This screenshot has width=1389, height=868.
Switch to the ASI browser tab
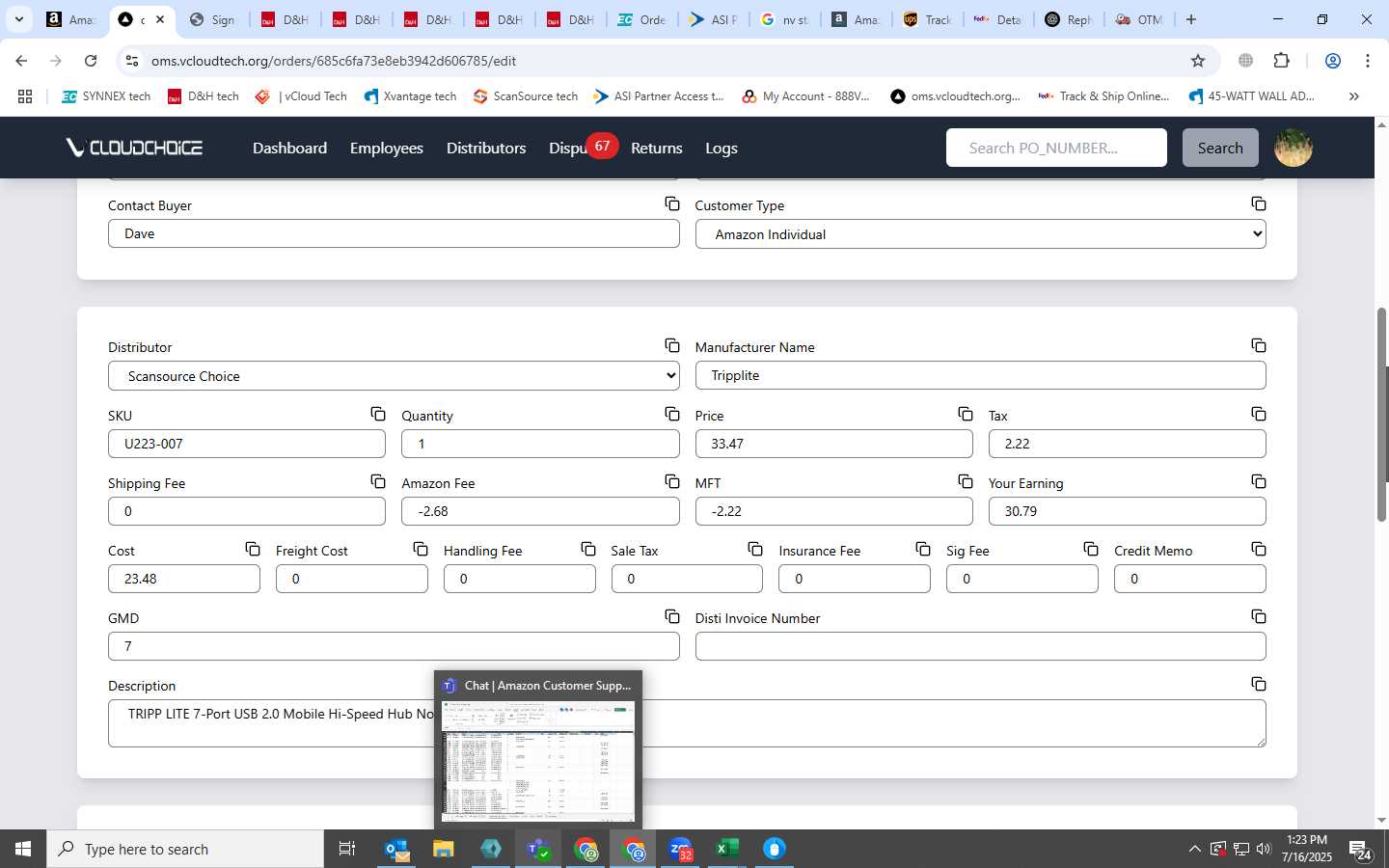714,19
